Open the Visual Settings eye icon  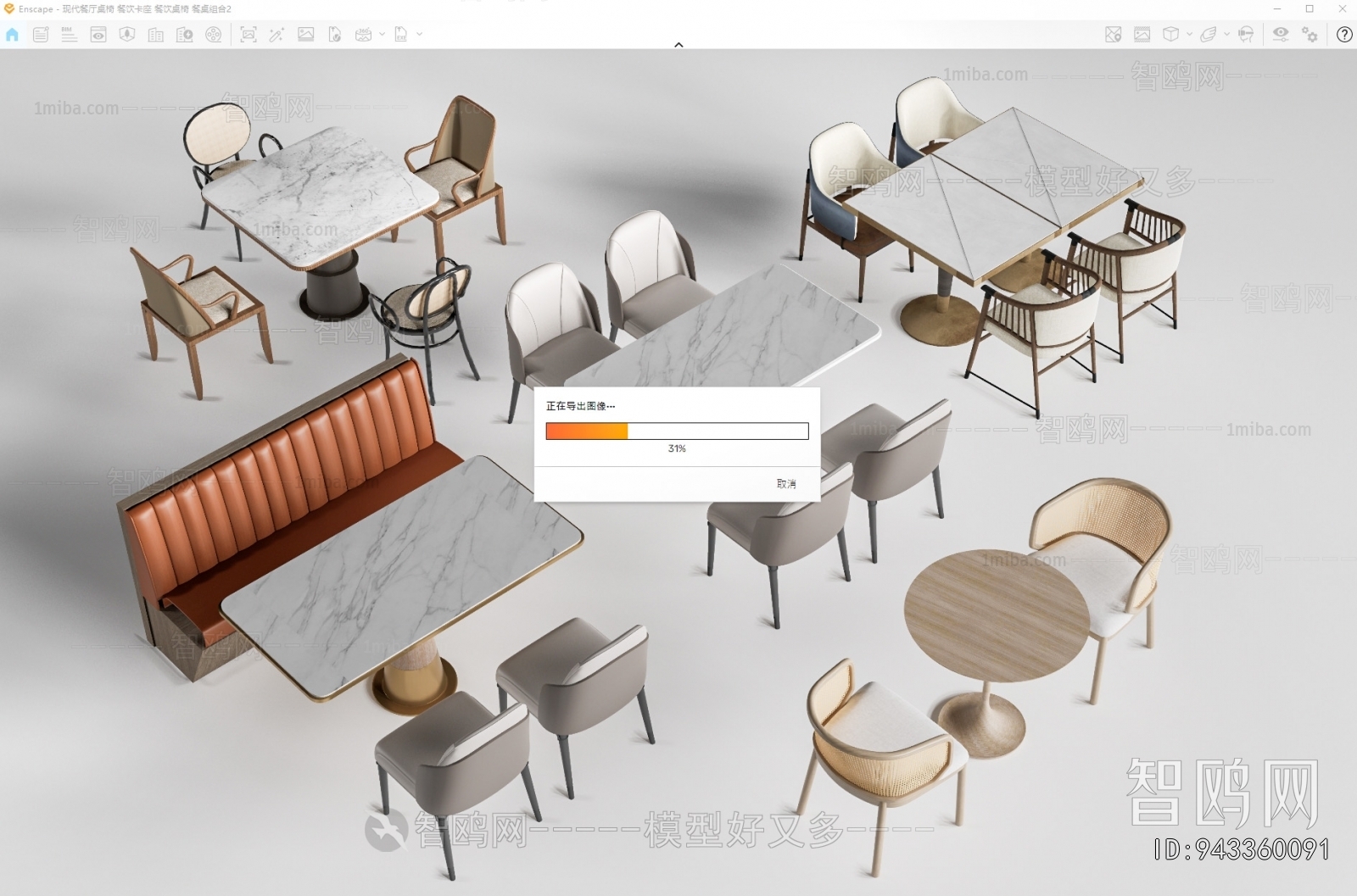point(1281,35)
